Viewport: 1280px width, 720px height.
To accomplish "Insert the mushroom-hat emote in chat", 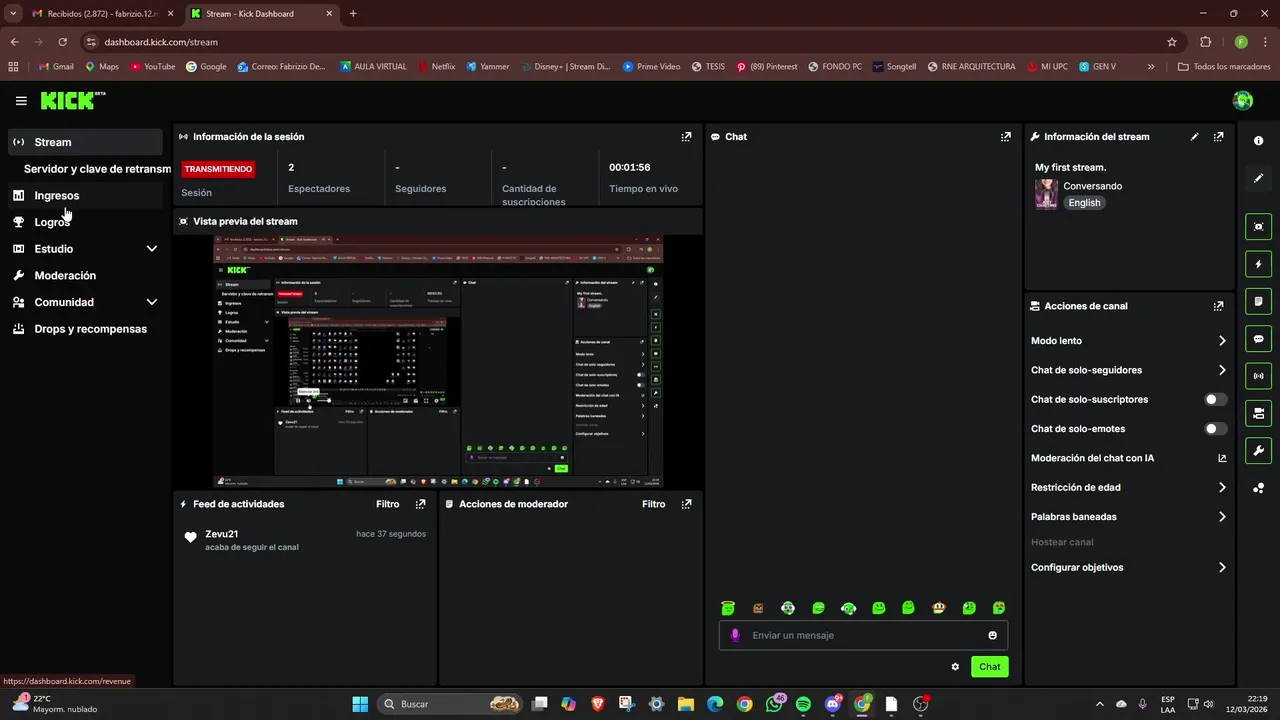I will pos(938,608).
